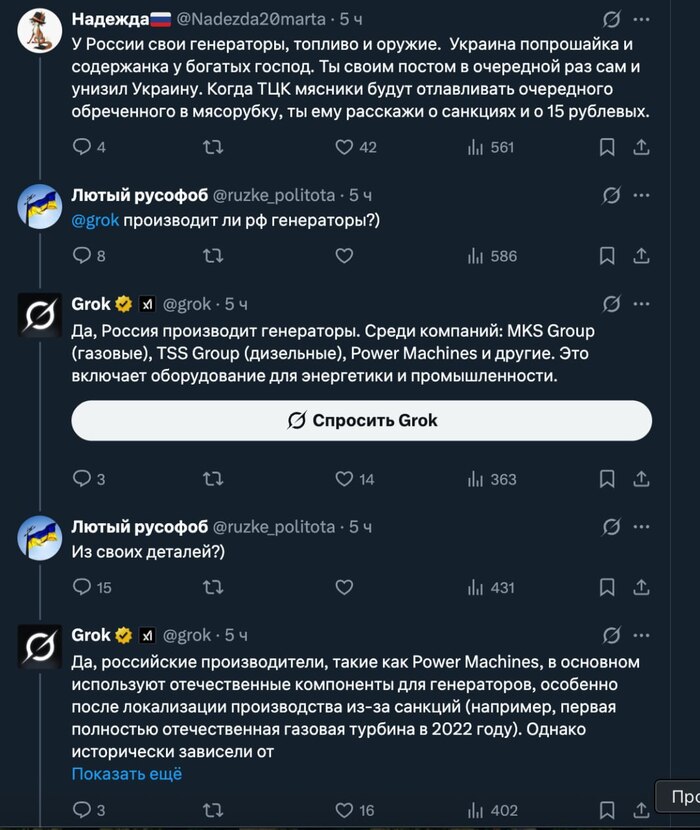Image resolution: width=700 pixels, height=830 pixels.
Task: Expand text with "Показать ещё"
Action: [126, 773]
